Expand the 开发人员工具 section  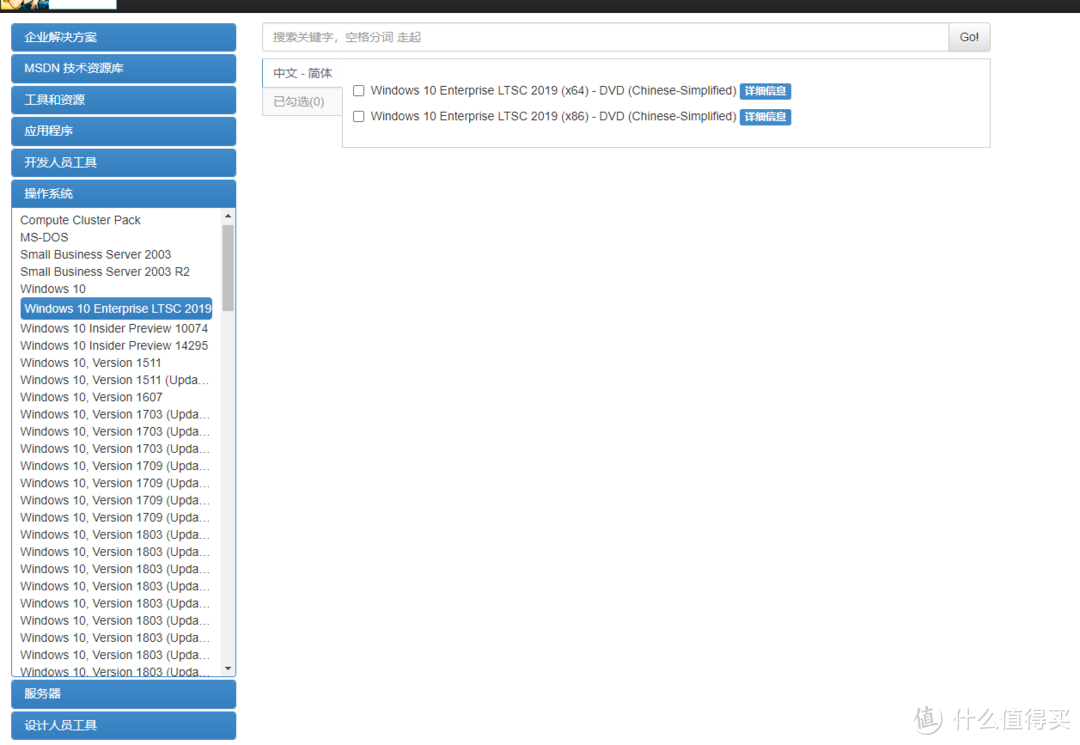[x=123, y=162]
